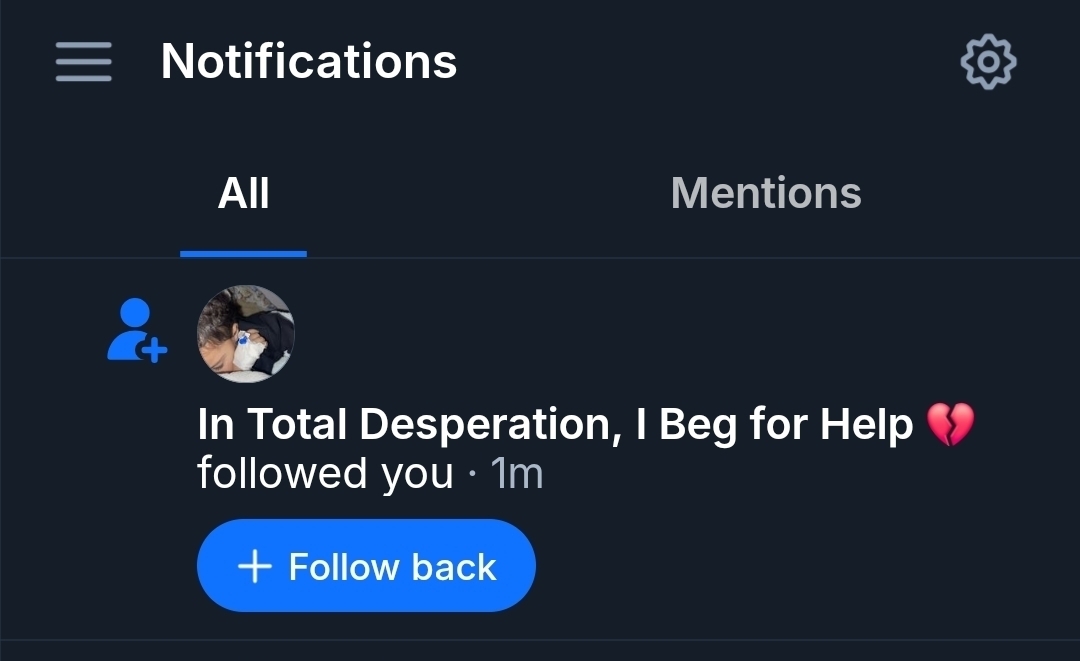Click the broken heart emoji
The image size is (1080, 661).
[949, 425]
